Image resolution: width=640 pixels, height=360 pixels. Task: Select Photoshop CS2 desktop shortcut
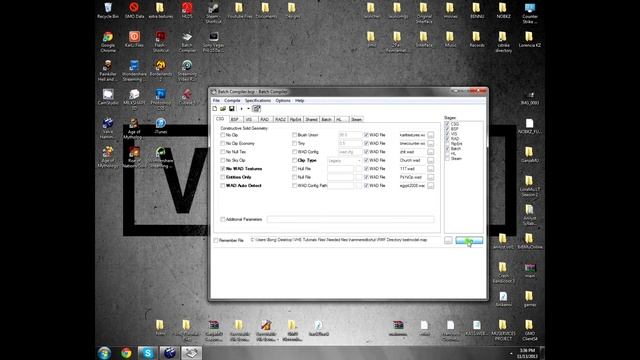pos(160,100)
